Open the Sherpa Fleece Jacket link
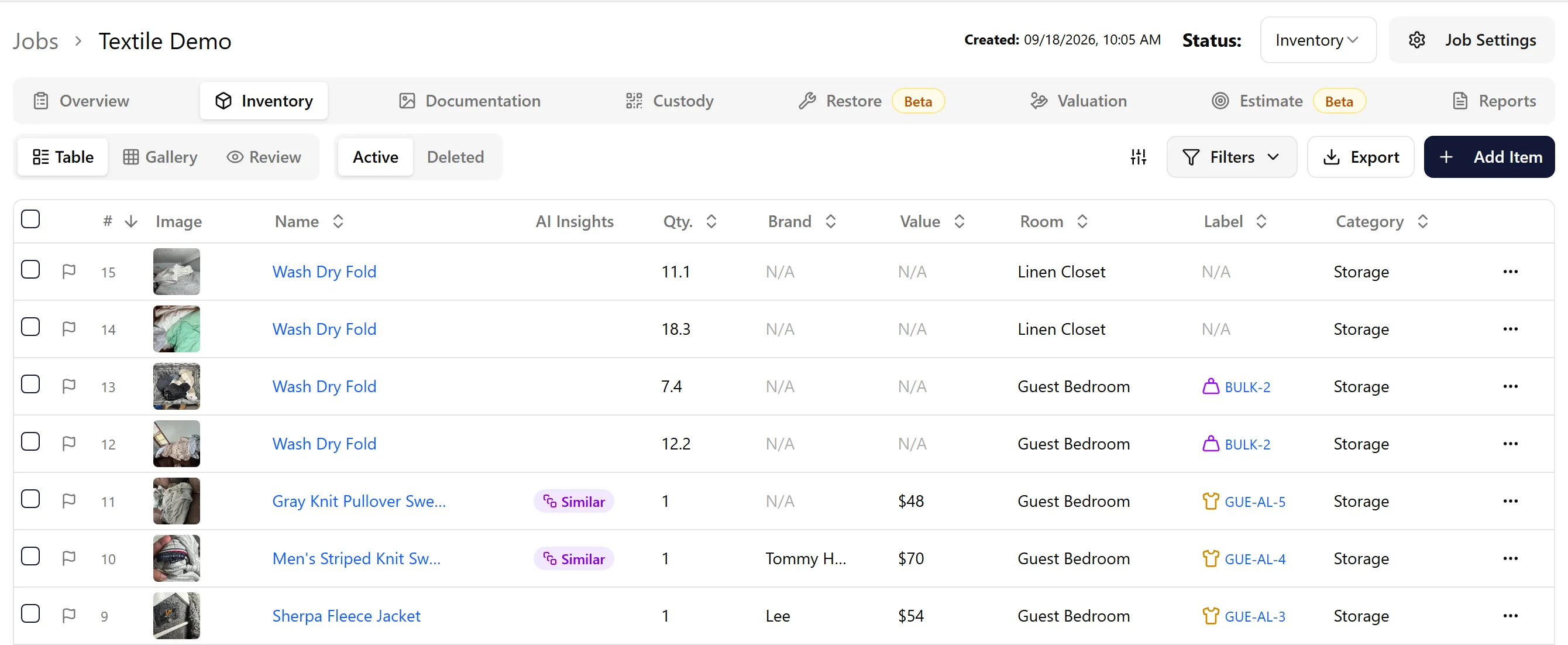Image resolution: width=1568 pixels, height=645 pixels. (346, 616)
